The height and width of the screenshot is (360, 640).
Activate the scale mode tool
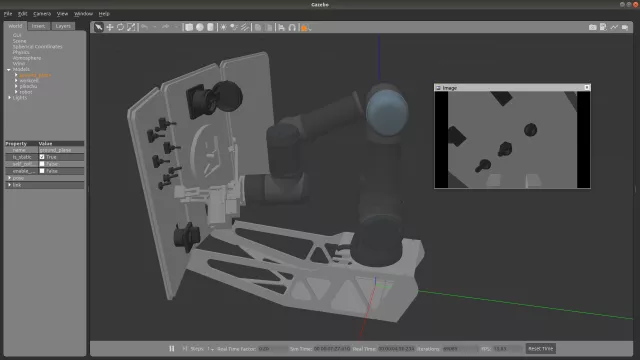point(131,27)
